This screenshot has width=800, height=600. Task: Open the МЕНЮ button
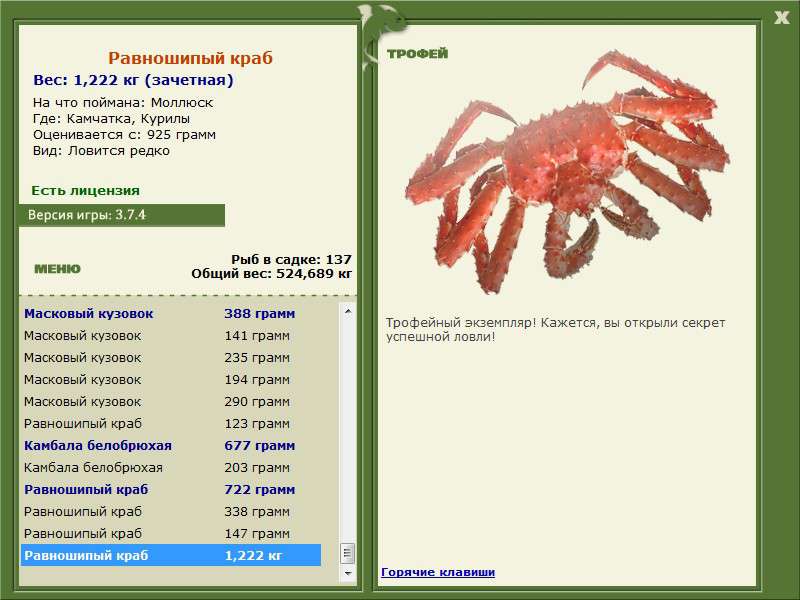coord(57,269)
